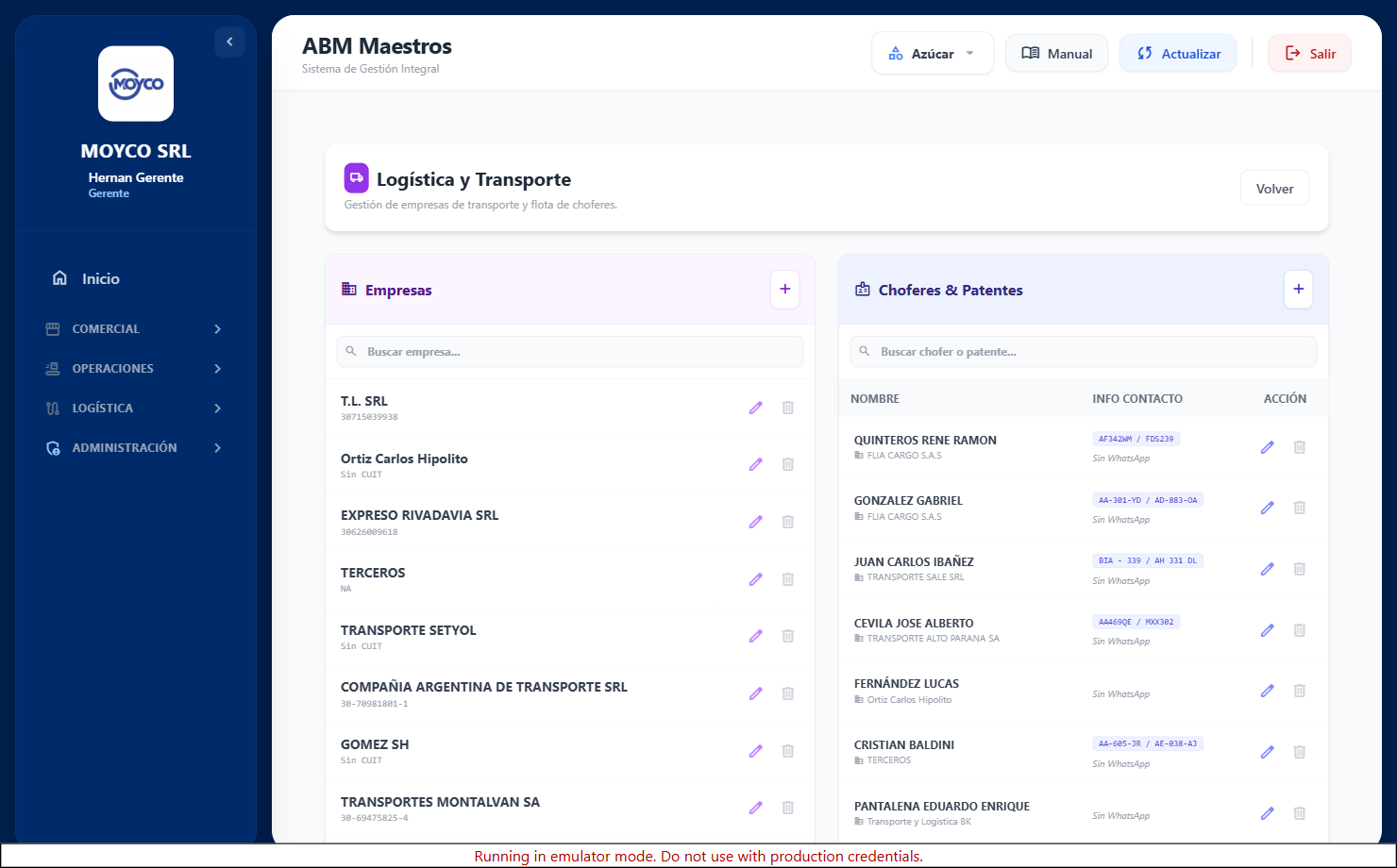1397x868 pixels.
Task: Click the AF342WM / FDS239 plate badge
Action: coord(1136,439)
